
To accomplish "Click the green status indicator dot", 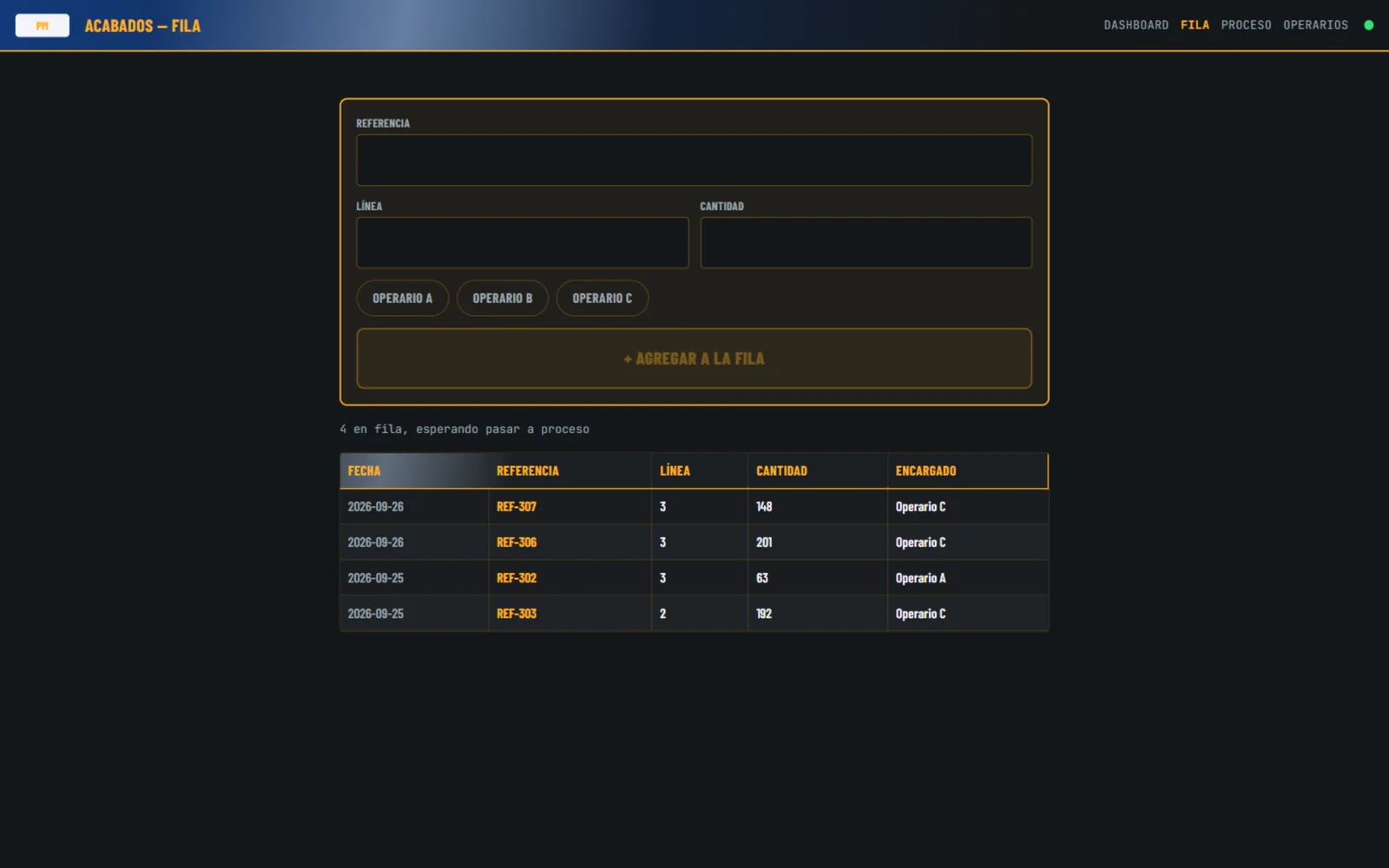I will click(x=1369, y=25).
